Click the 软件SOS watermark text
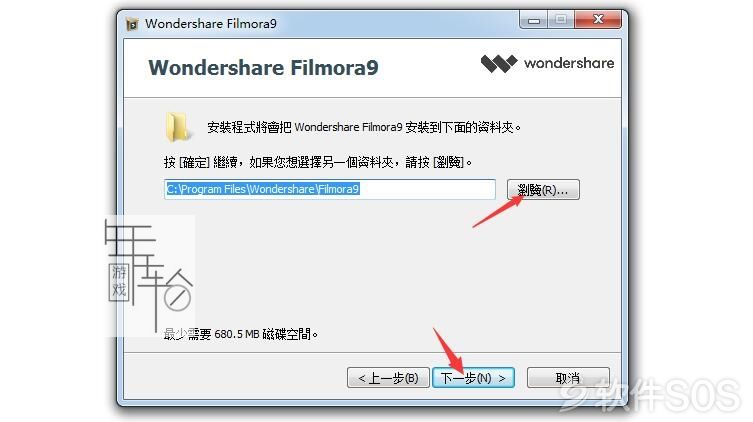The image size is (753, 422). [652, 396]
